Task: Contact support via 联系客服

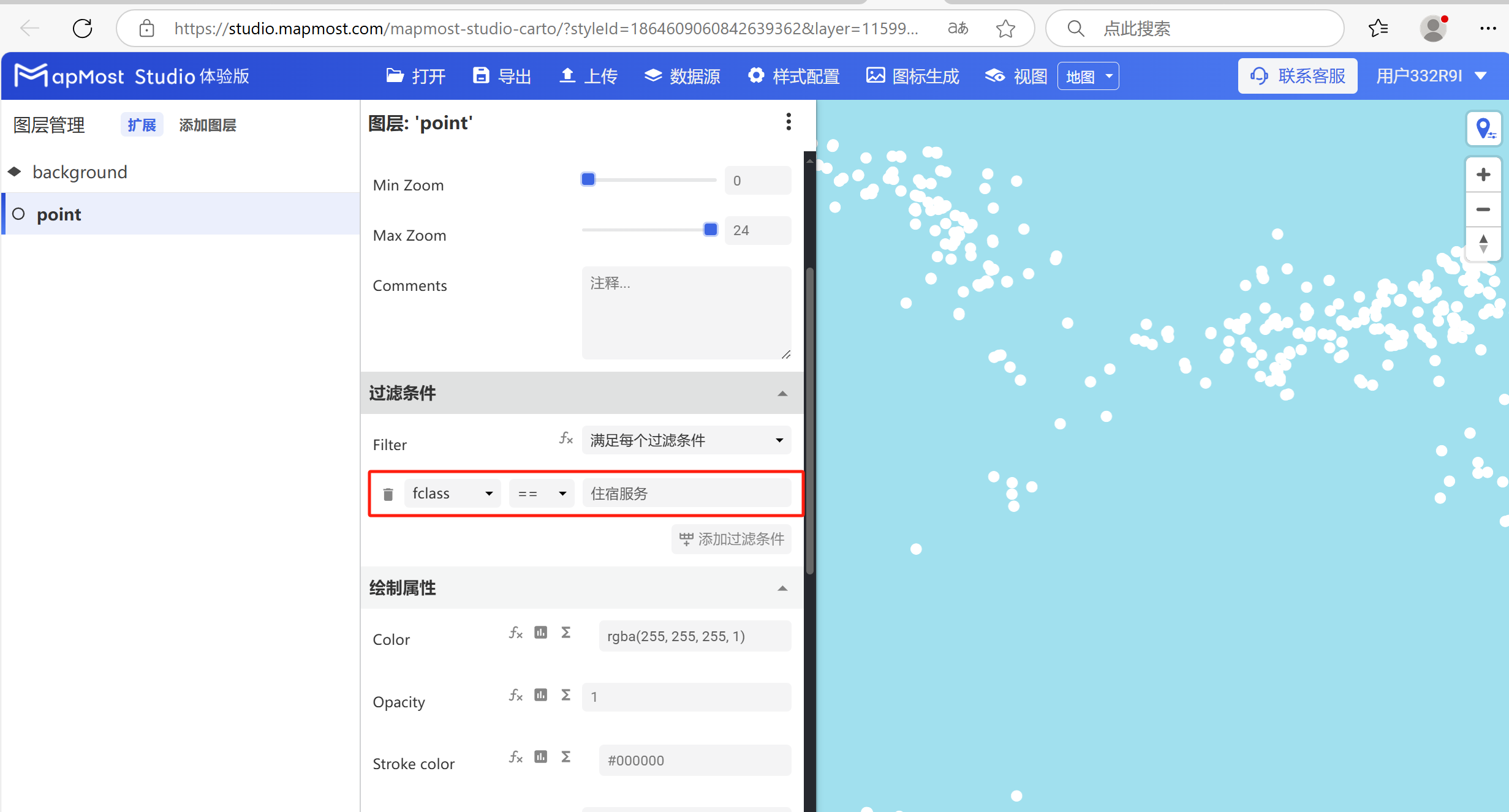Action: [x=1297, y=75]
